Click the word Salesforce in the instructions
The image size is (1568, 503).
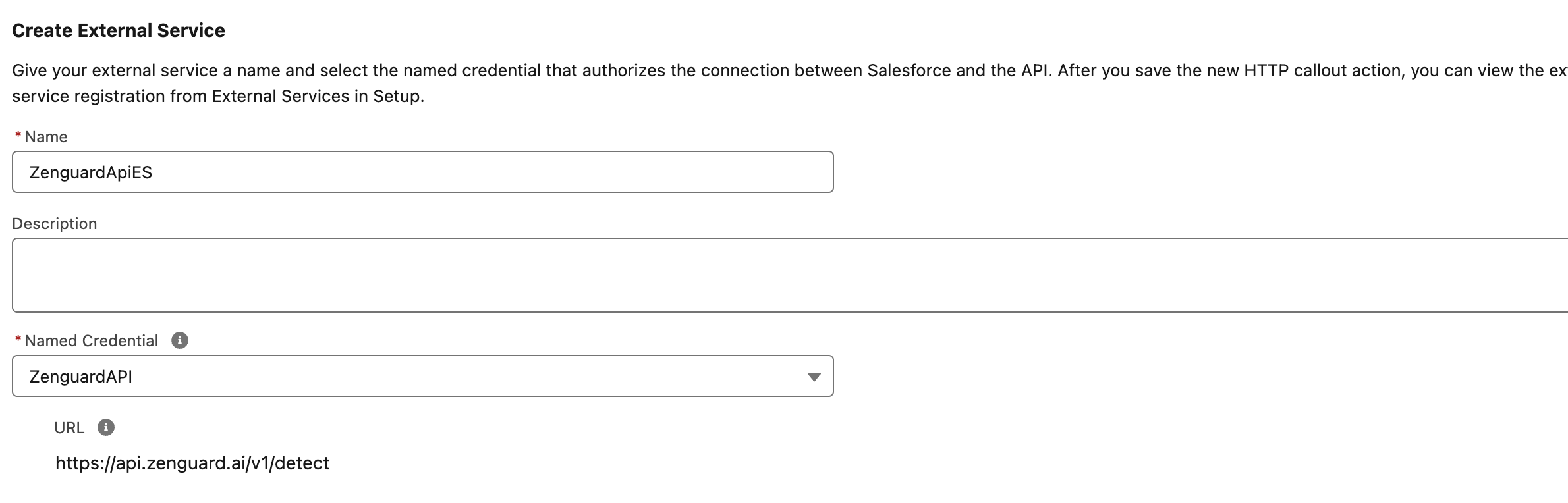point(909,70)
